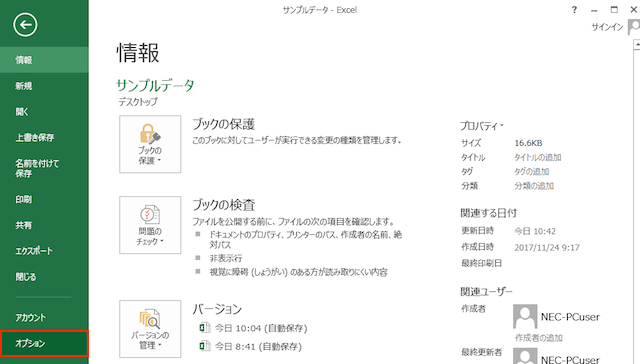Select the 上書き保存 menu item

pos(44,138)
